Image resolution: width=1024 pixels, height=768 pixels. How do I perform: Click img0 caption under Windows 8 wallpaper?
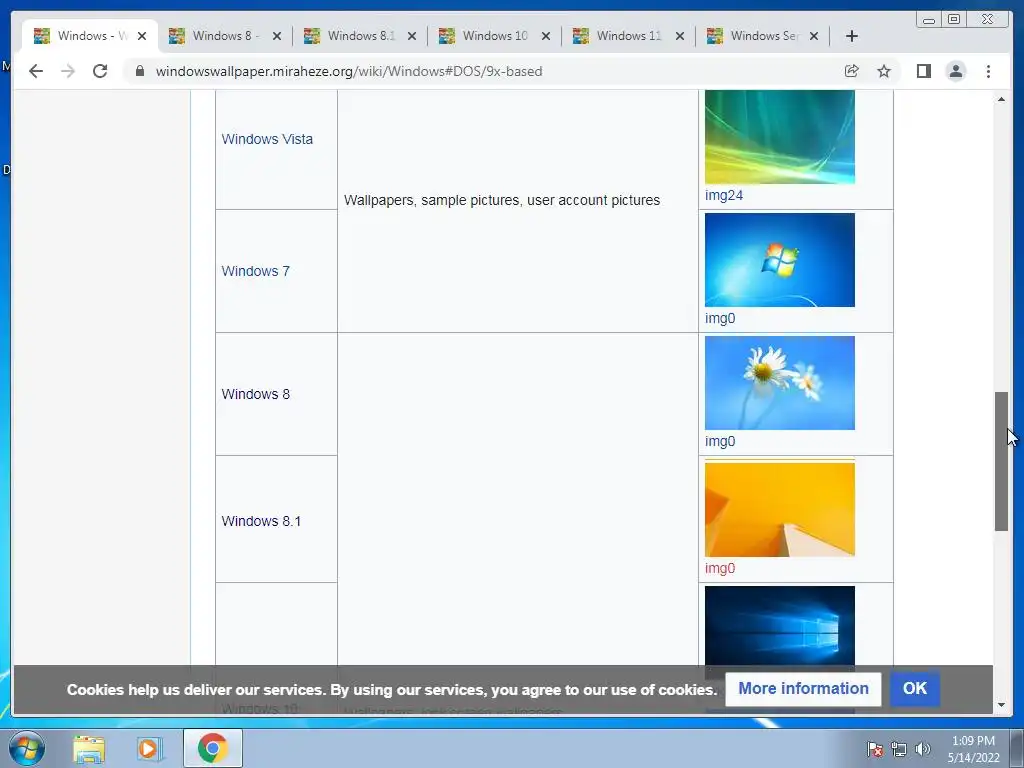click(720, 441)
